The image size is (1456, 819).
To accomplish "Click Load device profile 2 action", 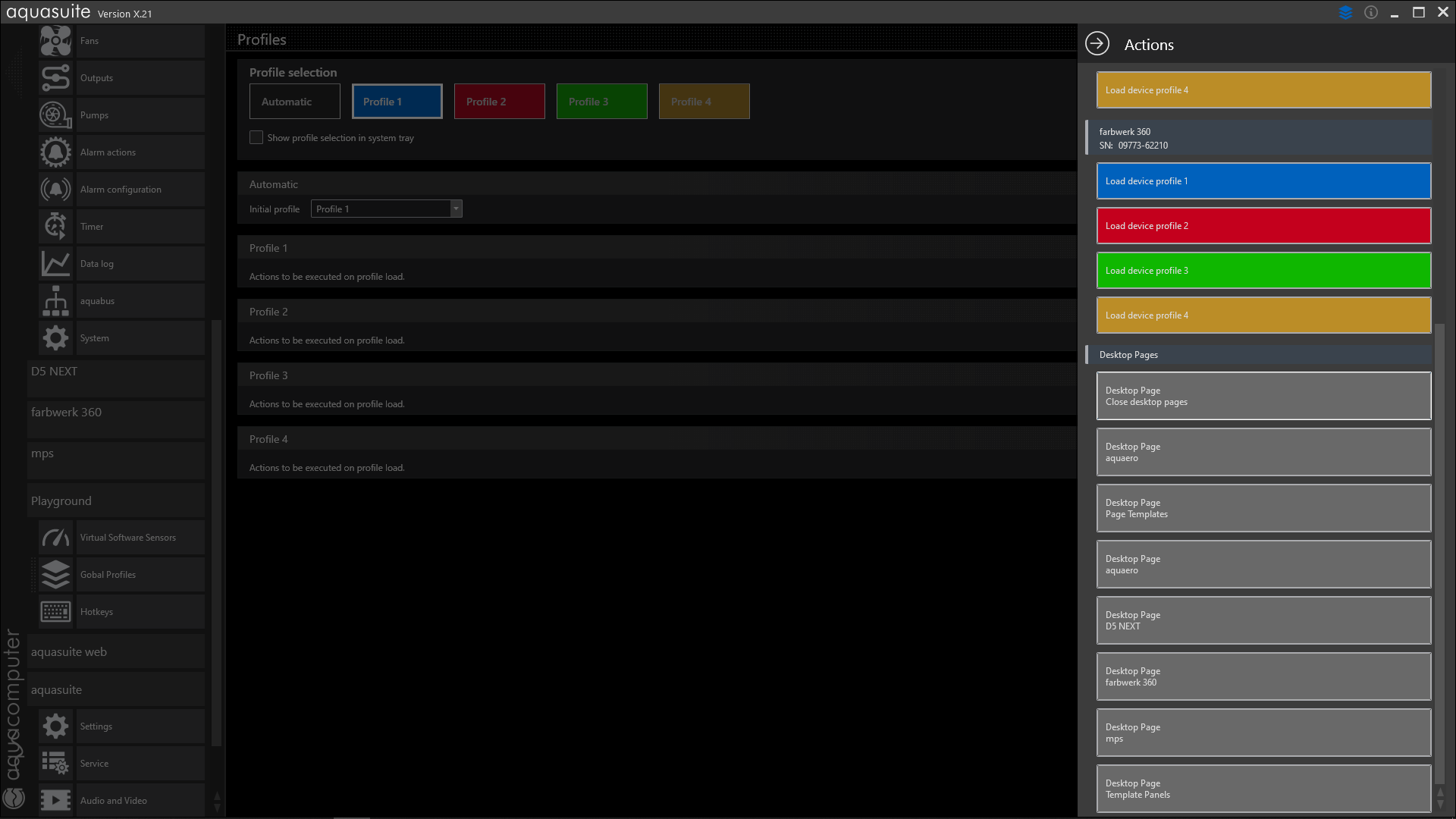I will click(x=1263, y=226).
